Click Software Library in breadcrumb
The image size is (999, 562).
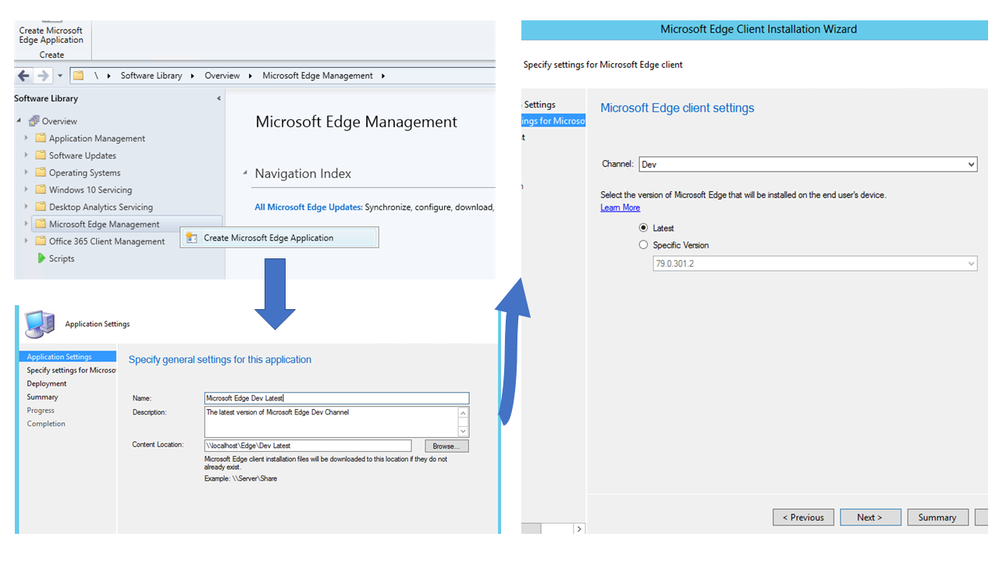tap(151, 76)
